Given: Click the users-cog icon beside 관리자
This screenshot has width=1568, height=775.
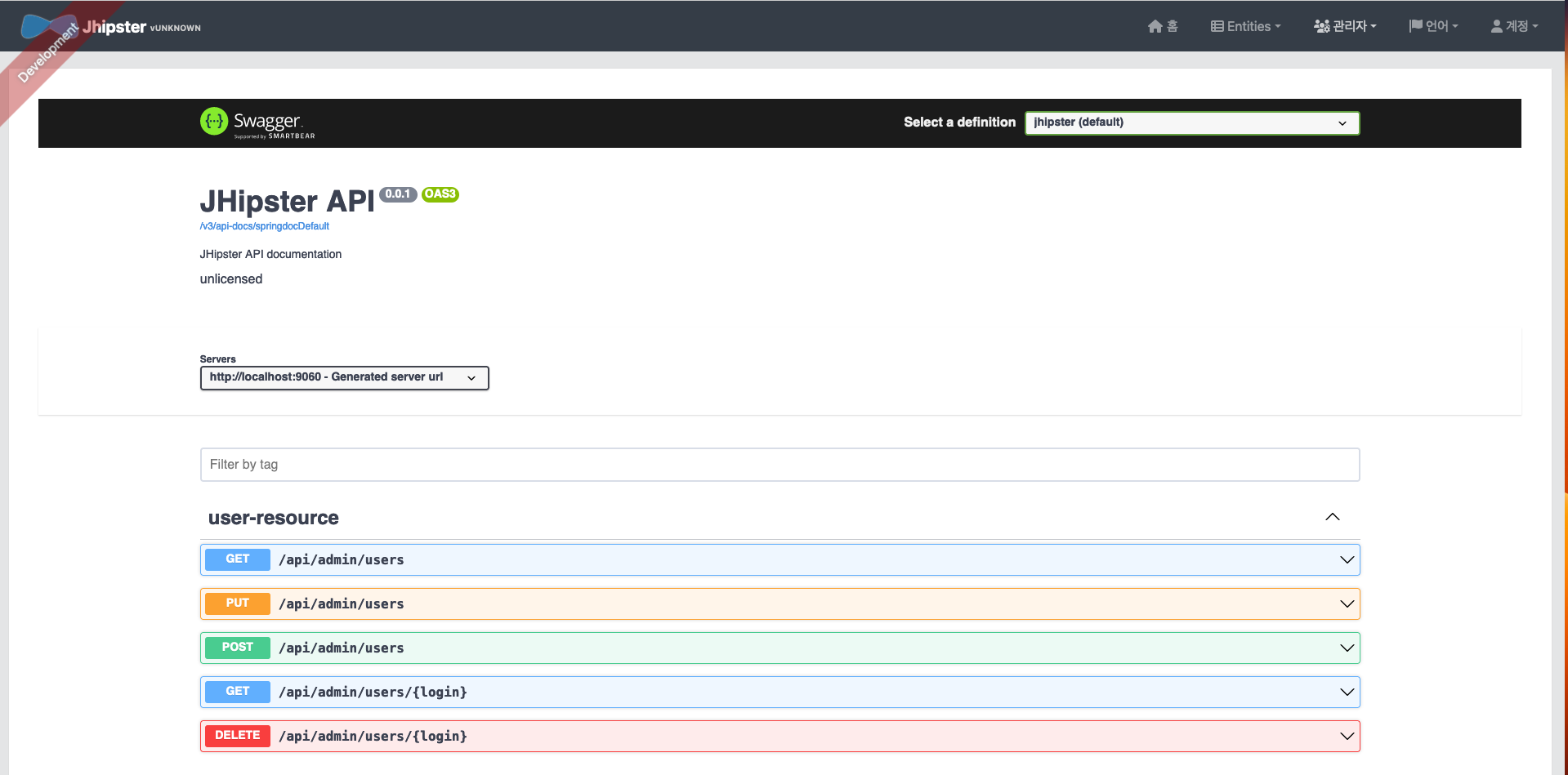Looking at the screenshot, I should click(1321, 26).
